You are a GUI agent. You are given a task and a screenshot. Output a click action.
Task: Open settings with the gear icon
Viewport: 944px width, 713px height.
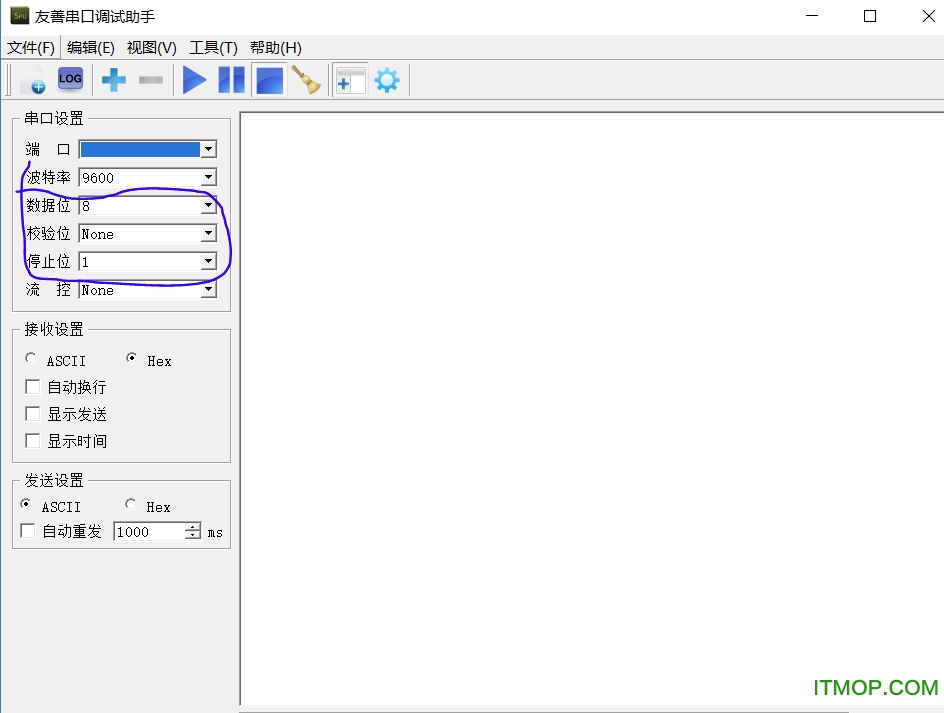(x=386, y=80)
